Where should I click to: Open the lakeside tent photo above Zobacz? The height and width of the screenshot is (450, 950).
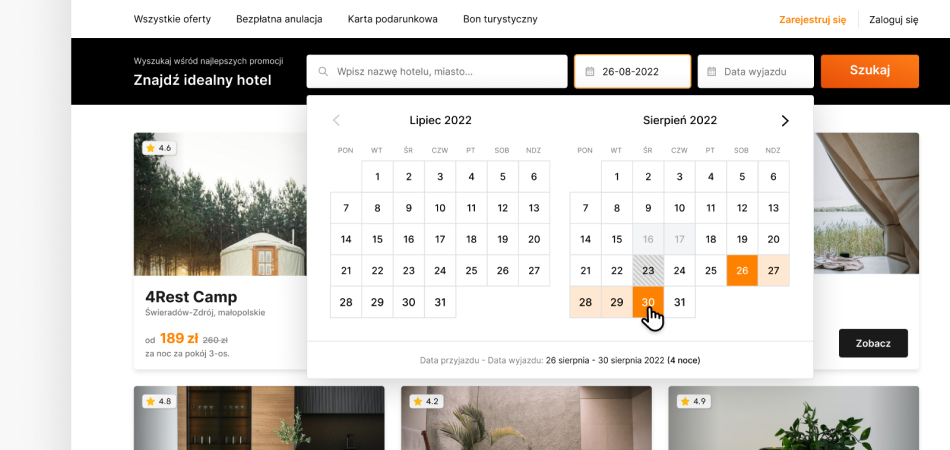[x=866, y=203]
